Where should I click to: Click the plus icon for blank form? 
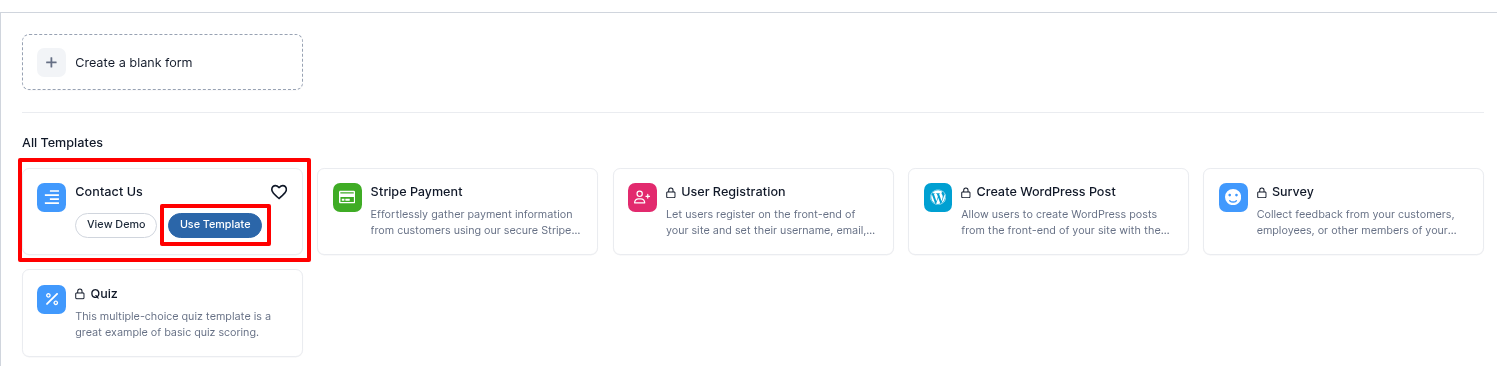tap(51, 62)
